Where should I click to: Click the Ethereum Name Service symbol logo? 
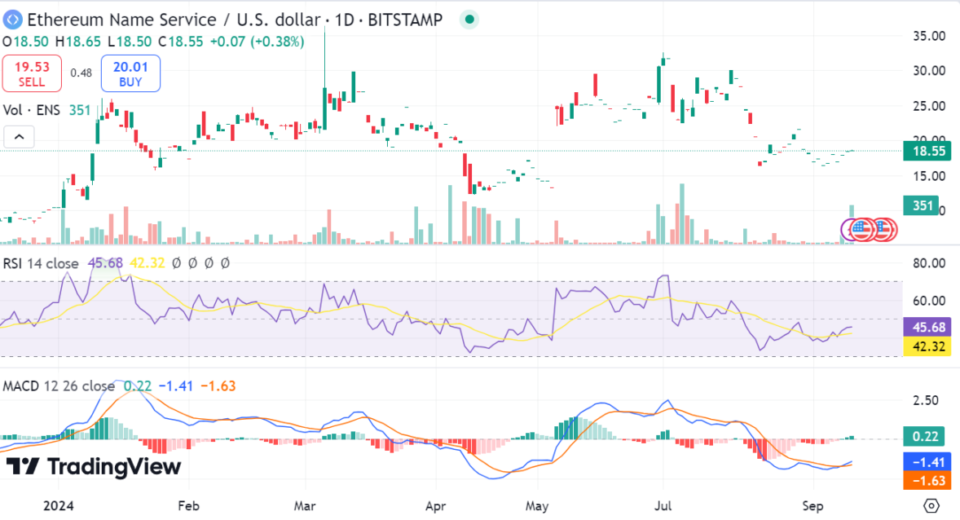coord(12,20)
